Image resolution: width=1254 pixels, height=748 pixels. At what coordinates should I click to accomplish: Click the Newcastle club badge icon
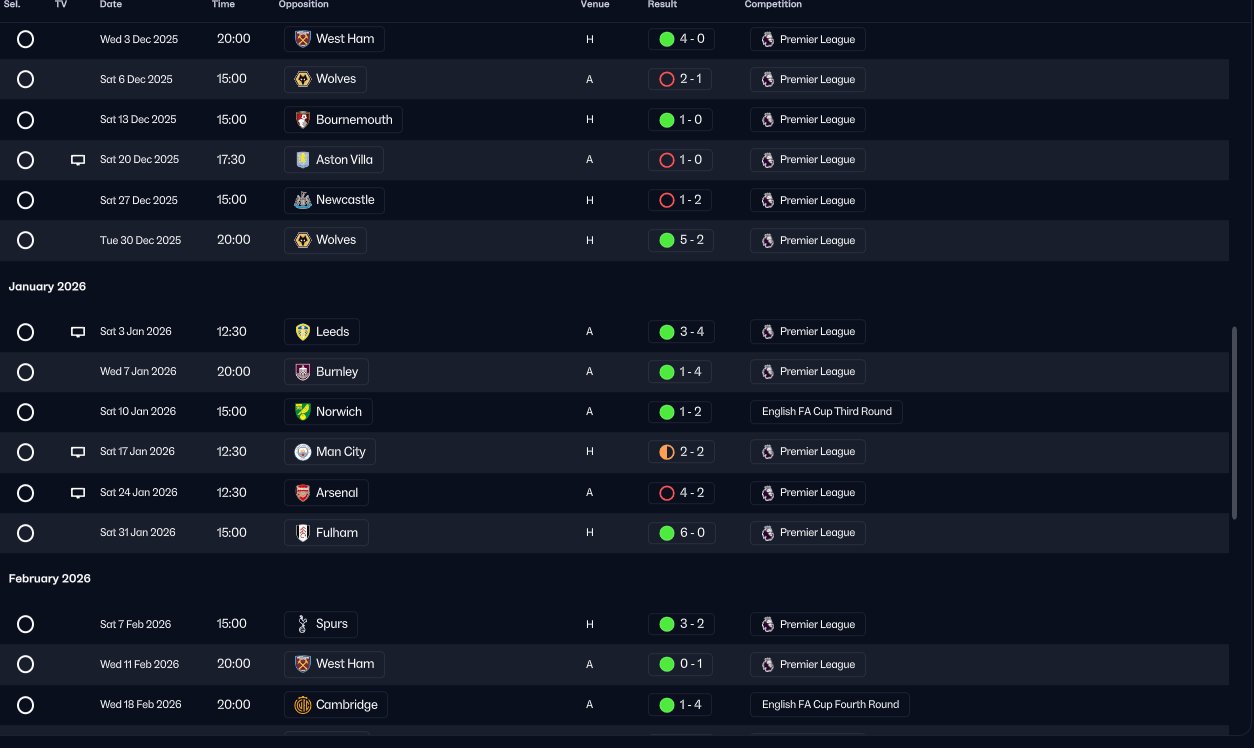click(x=302, y=200)
